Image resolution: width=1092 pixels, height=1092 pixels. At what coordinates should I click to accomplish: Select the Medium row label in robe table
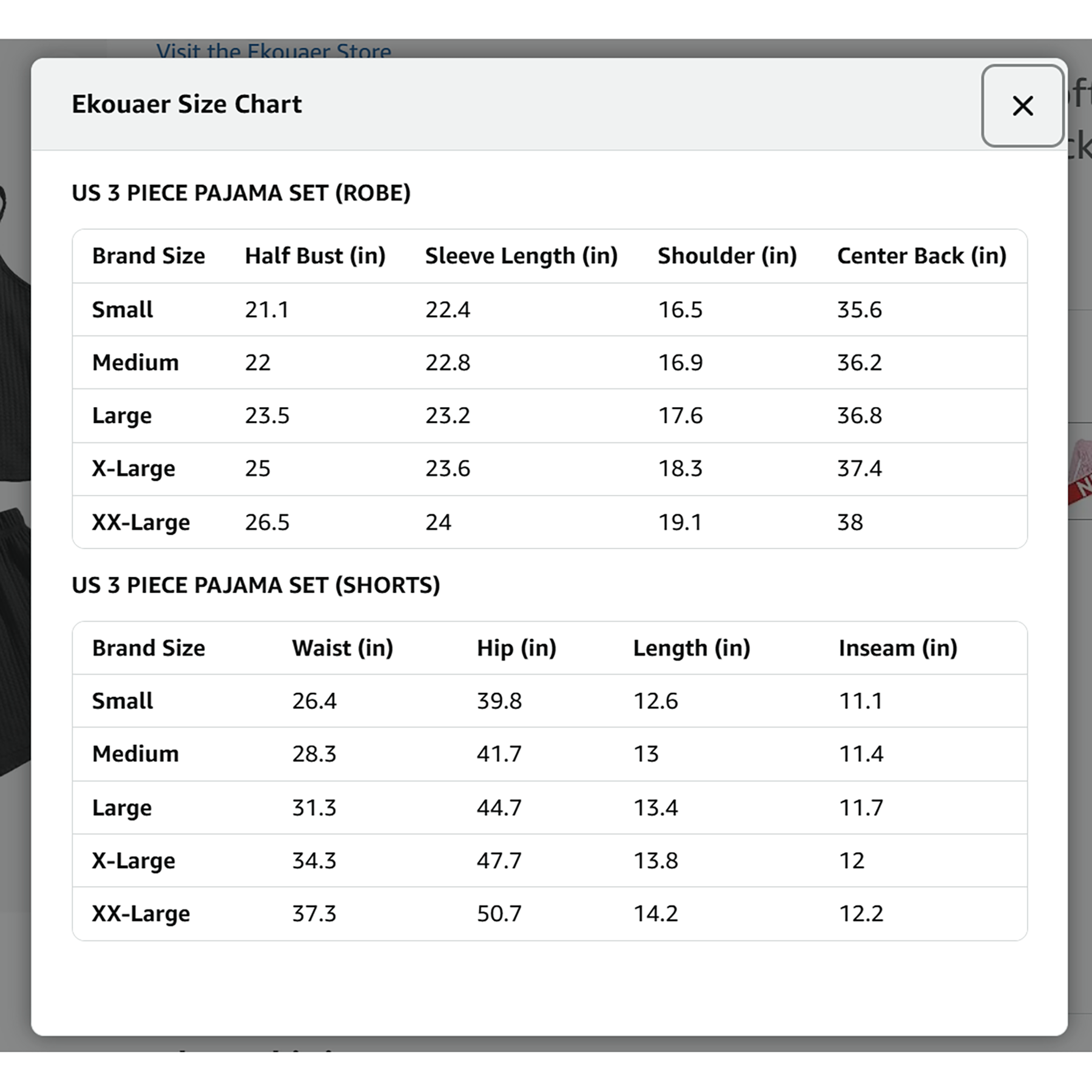click(135, 363)
